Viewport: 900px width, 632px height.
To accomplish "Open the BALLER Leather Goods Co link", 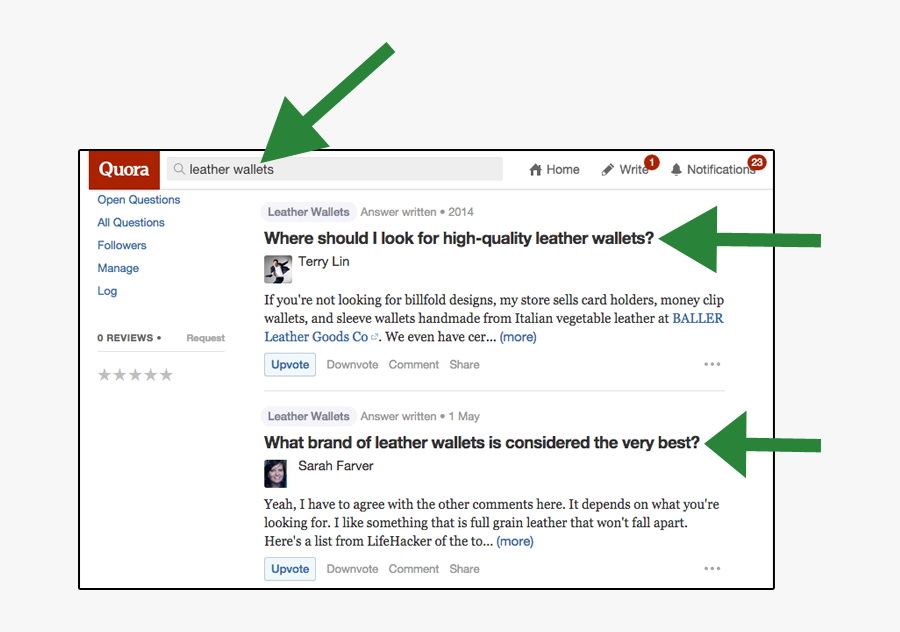I will (316, 337).
